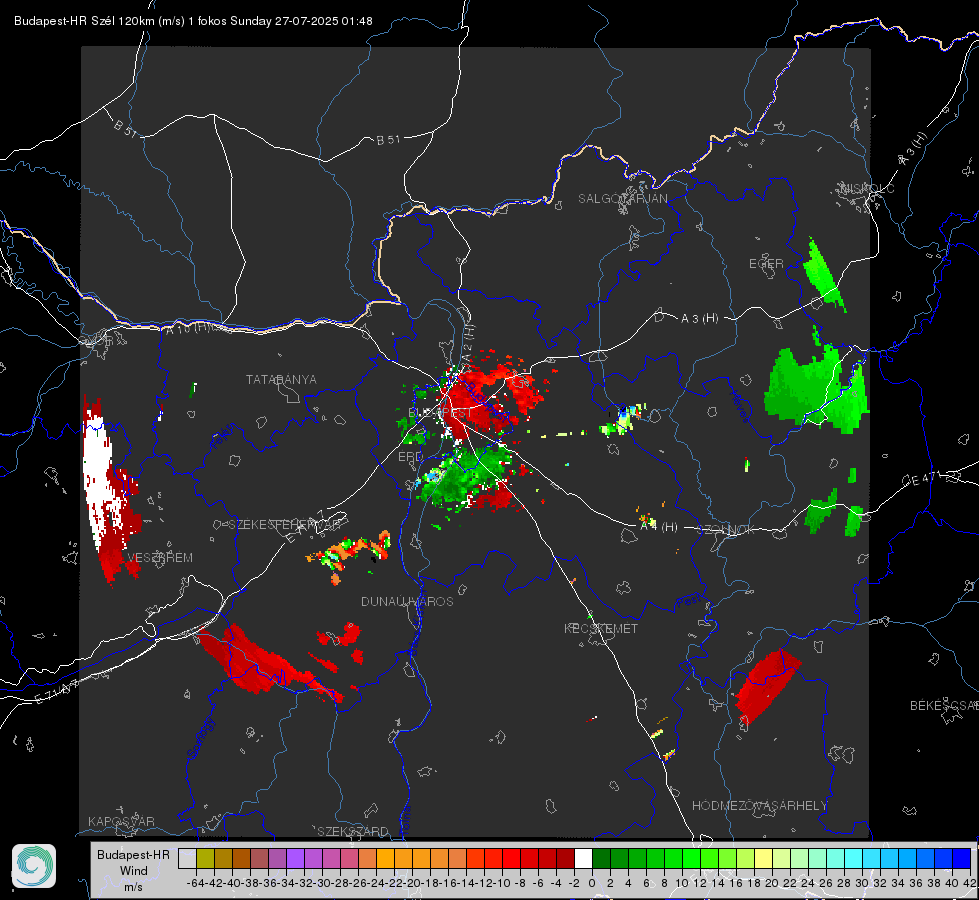
Task: Click the BUDAPEST city label
Action: [x=440, y=413]
